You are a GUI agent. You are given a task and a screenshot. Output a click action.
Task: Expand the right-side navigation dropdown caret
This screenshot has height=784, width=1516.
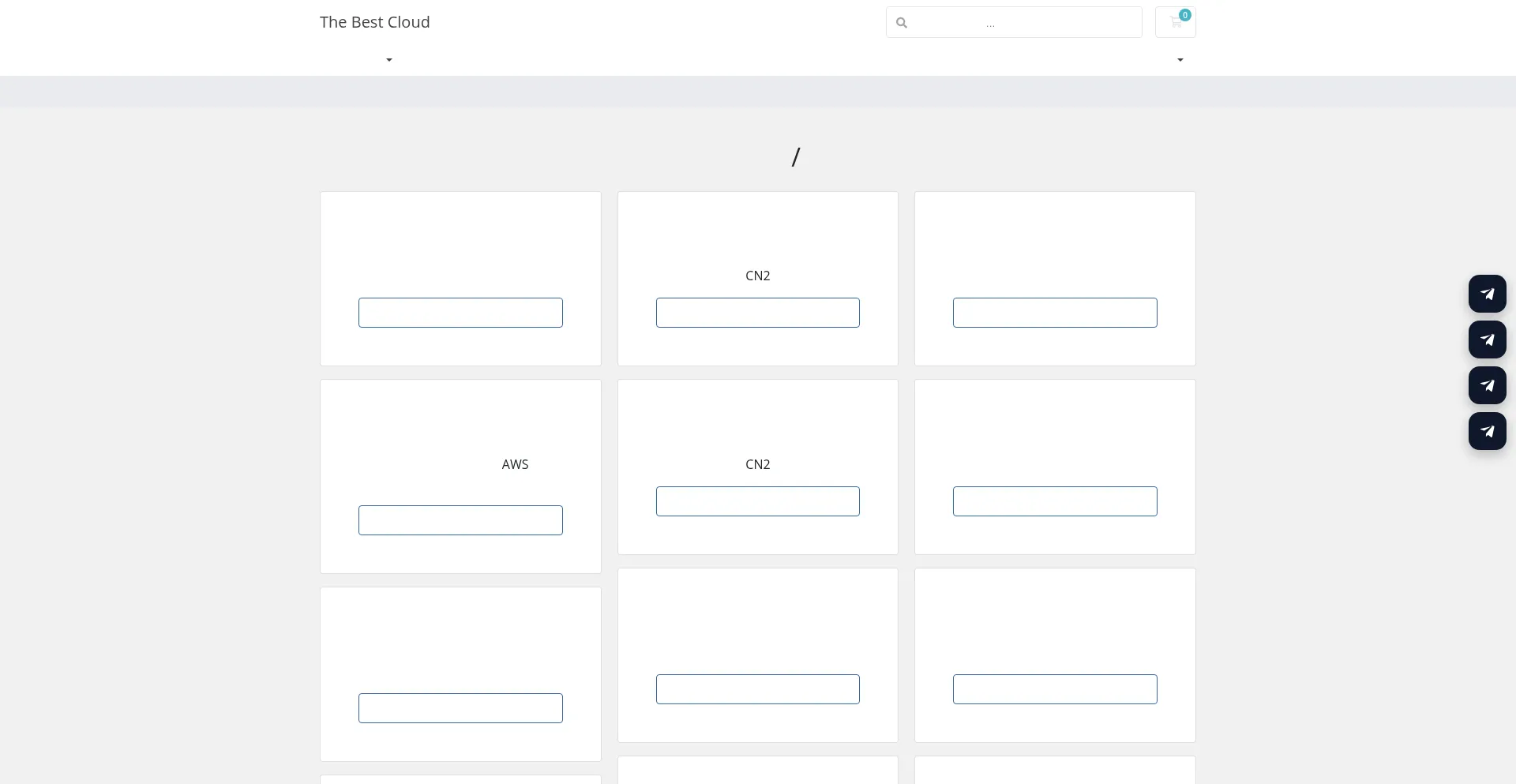(1180, 60)
